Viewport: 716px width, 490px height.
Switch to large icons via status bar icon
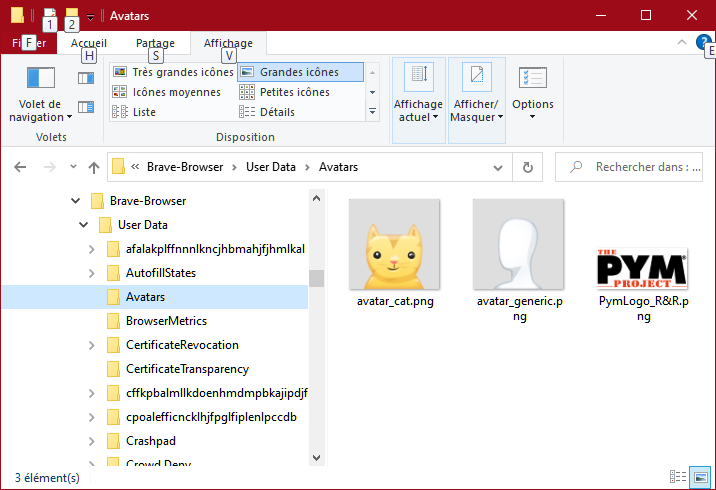(700, 477)
